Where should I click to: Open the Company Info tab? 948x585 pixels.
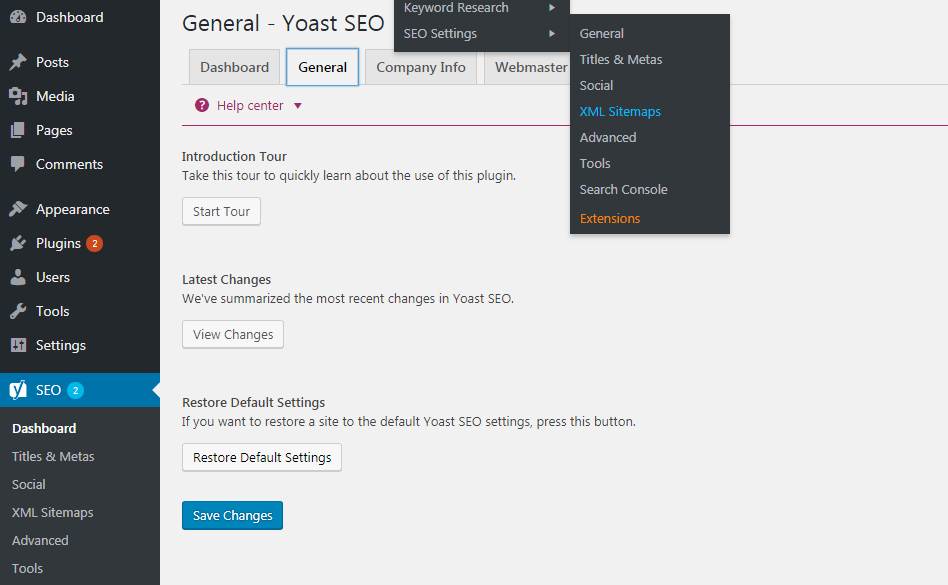coord(421,67)
